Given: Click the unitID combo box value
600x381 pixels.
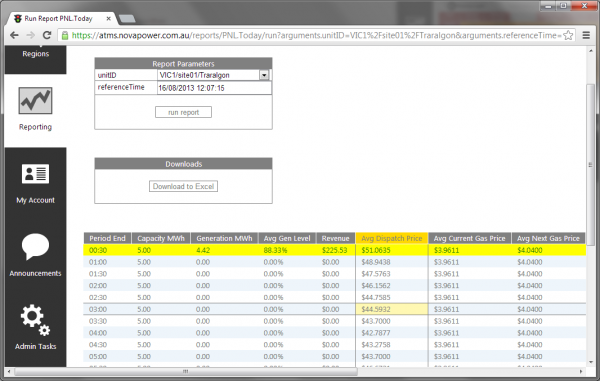Looking at the screenshot, I should point(209,75).
